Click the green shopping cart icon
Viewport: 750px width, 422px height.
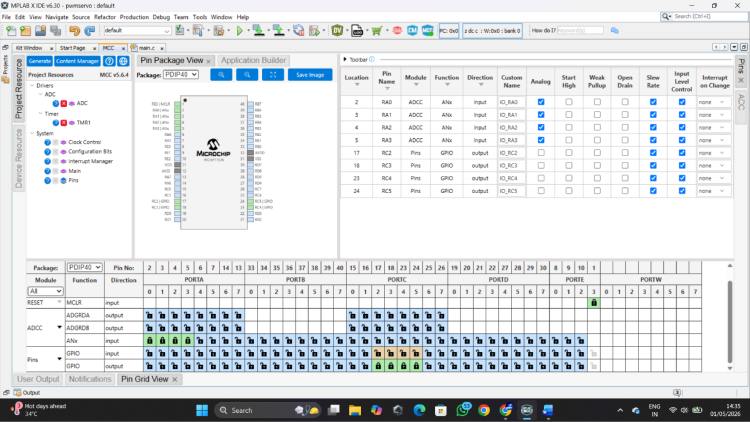377,31
